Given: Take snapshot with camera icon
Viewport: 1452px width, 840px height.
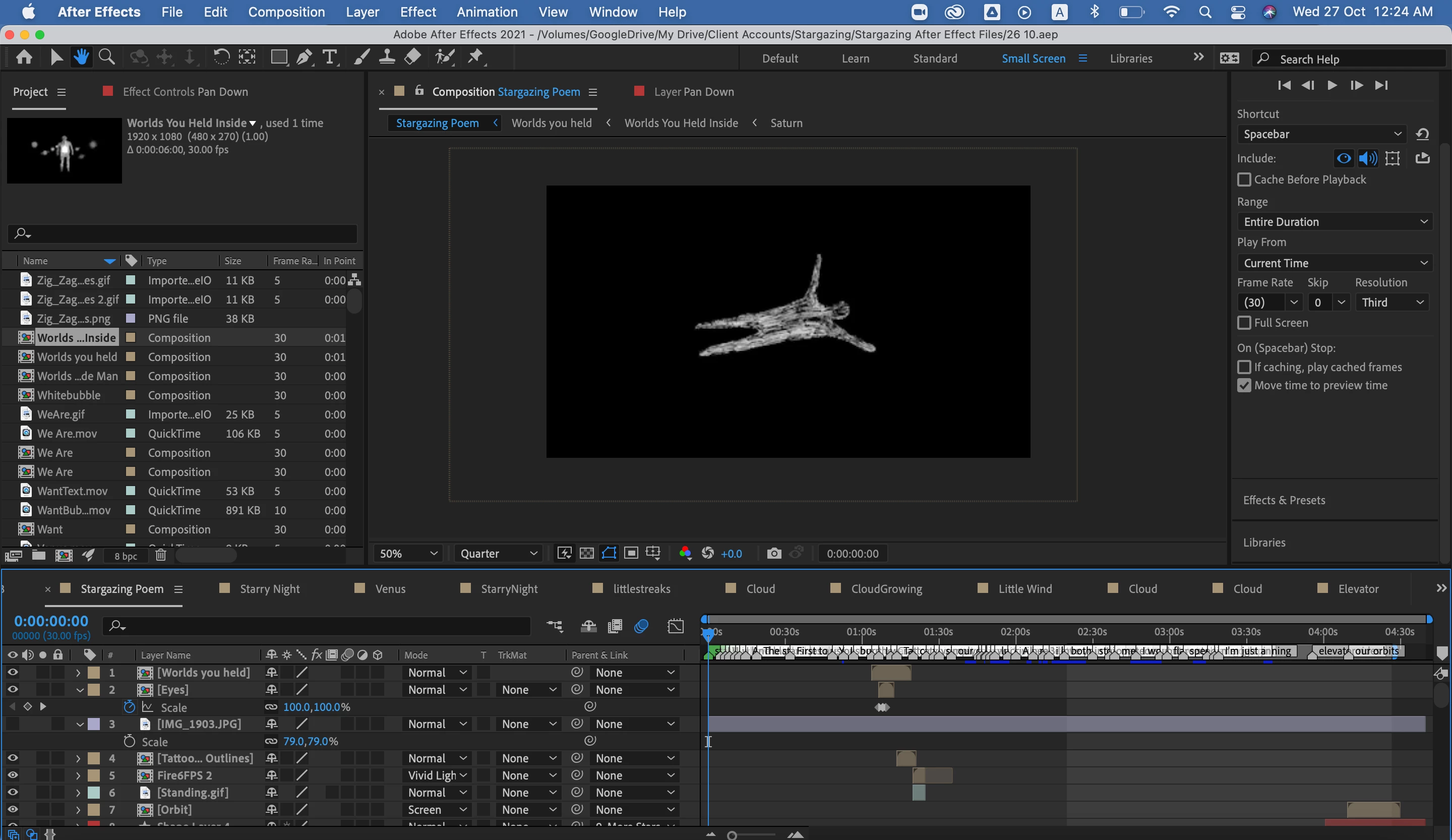Looking at the screenshot, I should 774,553.
